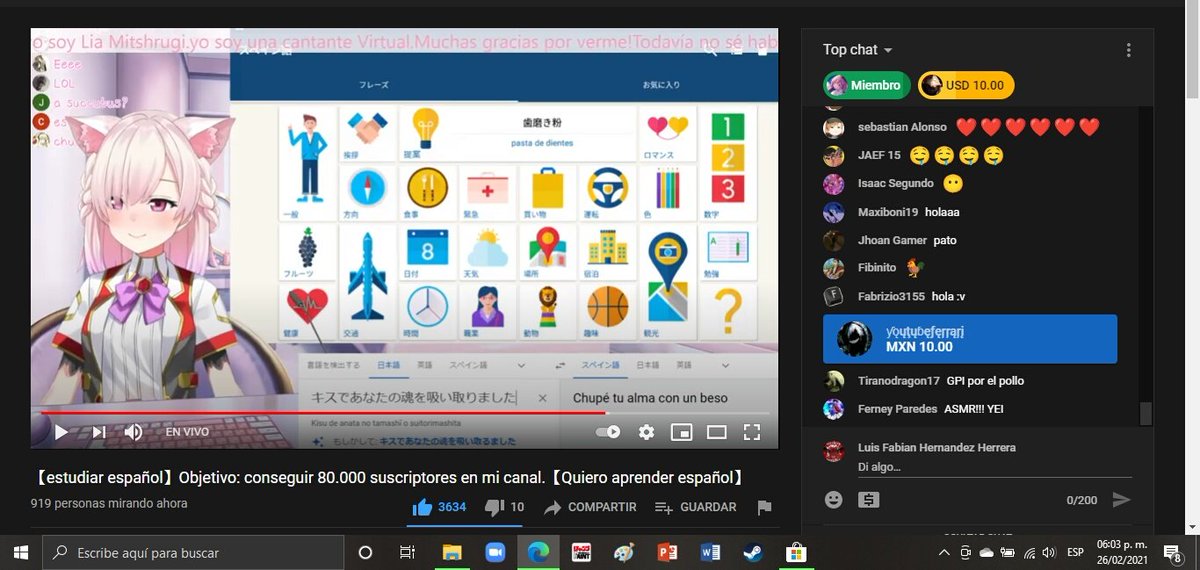Skip to the next video
Viewport: 1200px width, 570px height.
98,432
